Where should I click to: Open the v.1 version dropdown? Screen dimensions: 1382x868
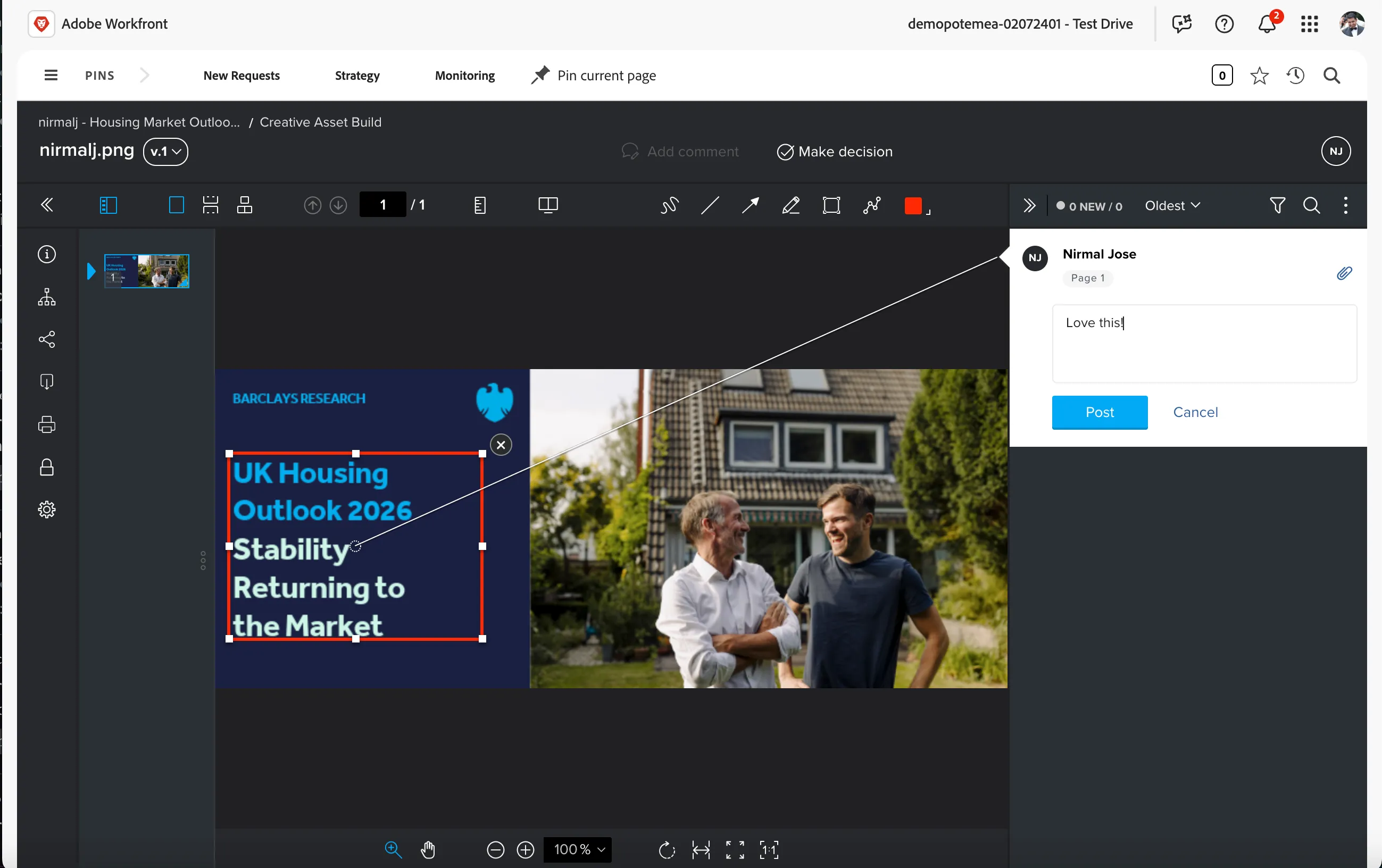(x=165, y=152)
